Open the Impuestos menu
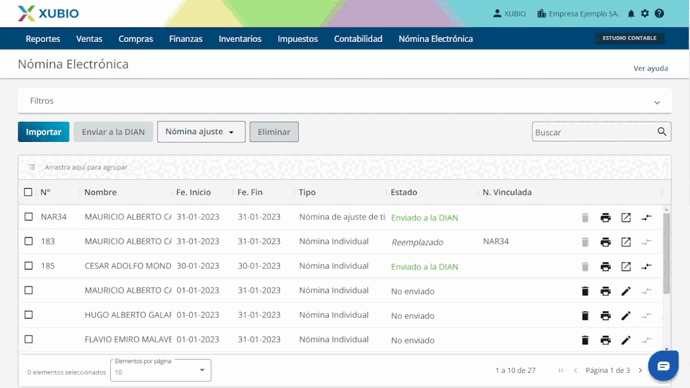The image size is (690, 388). [297, 39]
